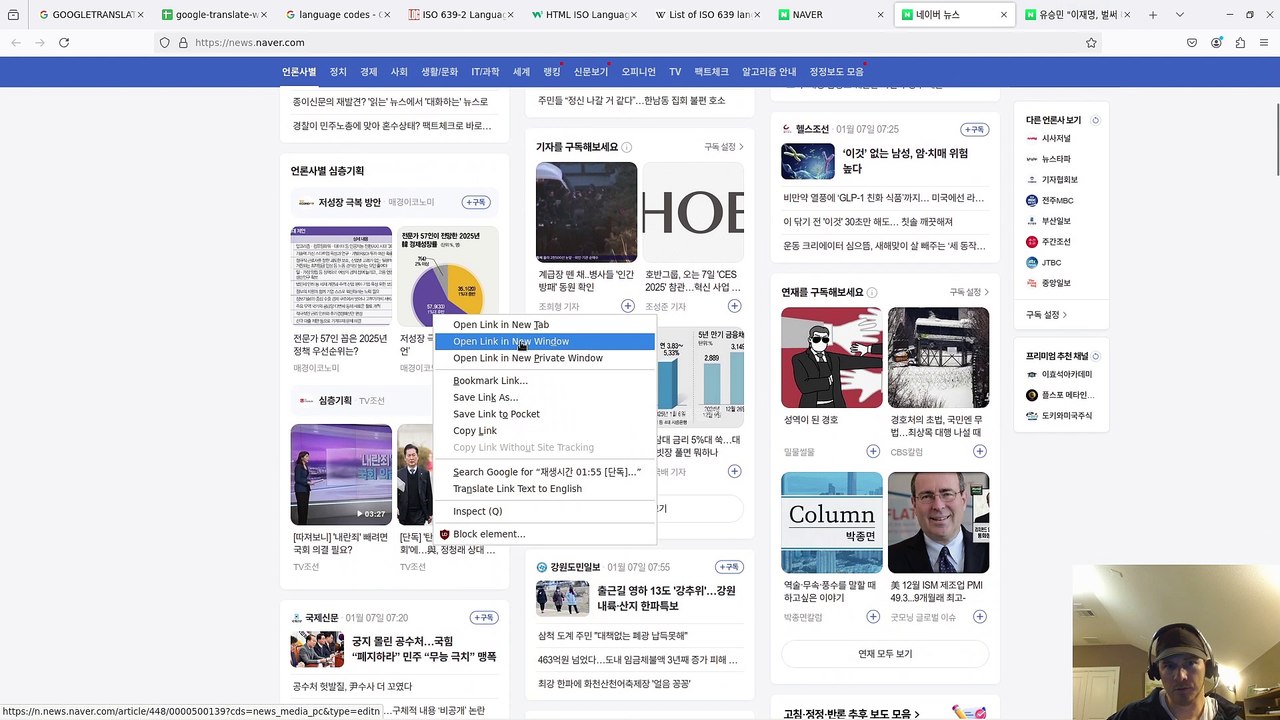Open 구독 설정 next to 연재를 구독해보세요
The image size is (1280, 720).
point(969,292)
